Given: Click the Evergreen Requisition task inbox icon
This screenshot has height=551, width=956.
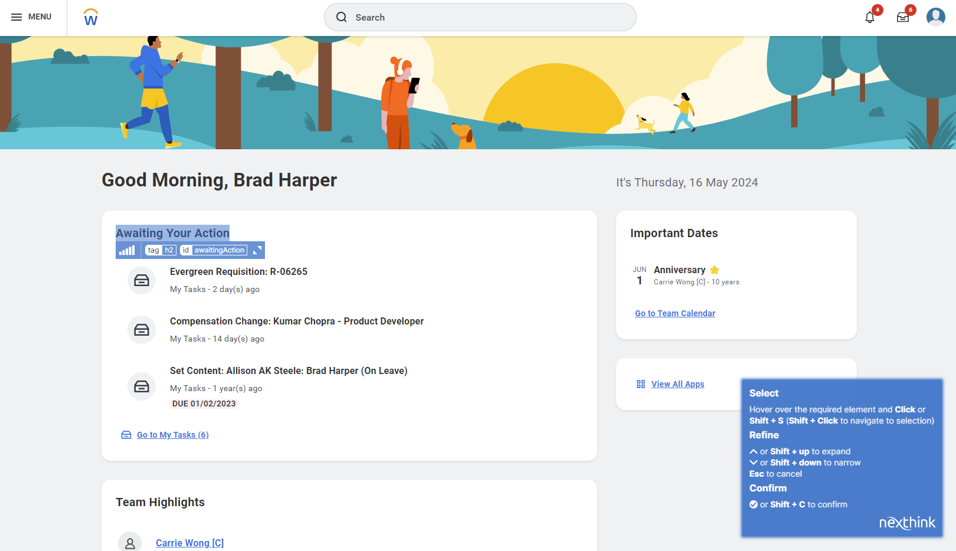Looking at the screenshot, I should (x=142, y=281).
